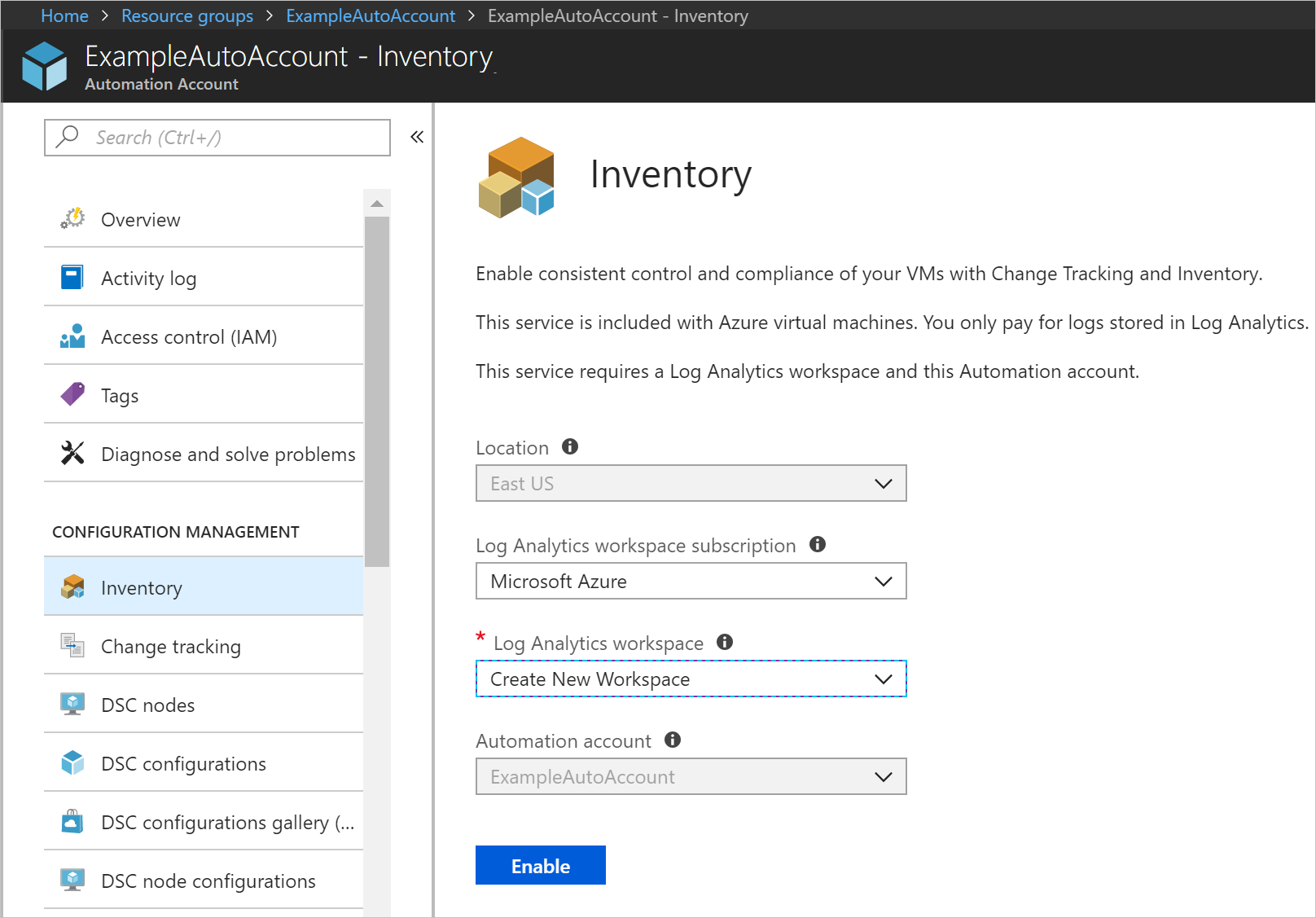Image resolution: width=1316 pixels, height=918 pixels.
Task: Click the Location info tooltip icon
Action: pos(569,446)
